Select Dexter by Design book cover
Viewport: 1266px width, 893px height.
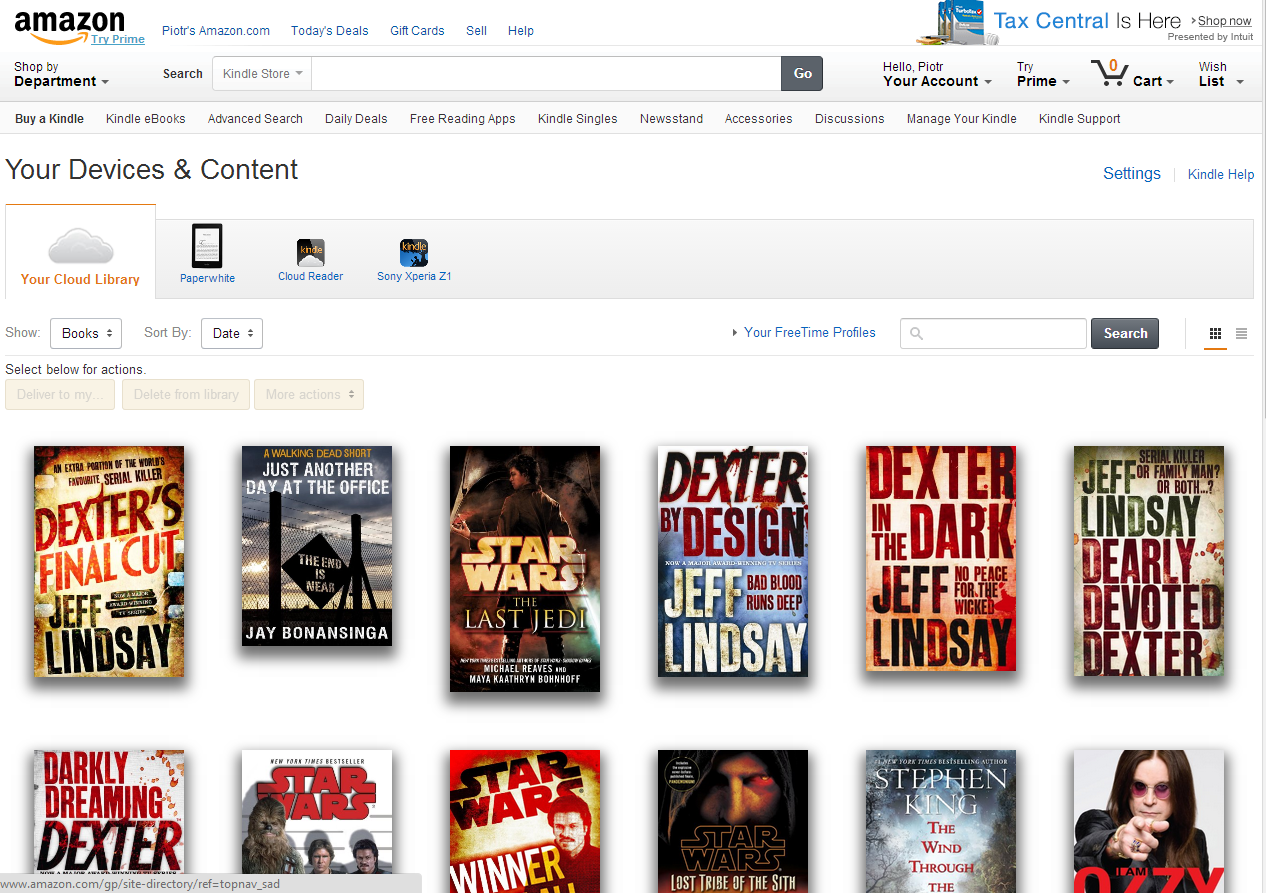(x=733, y=561)
